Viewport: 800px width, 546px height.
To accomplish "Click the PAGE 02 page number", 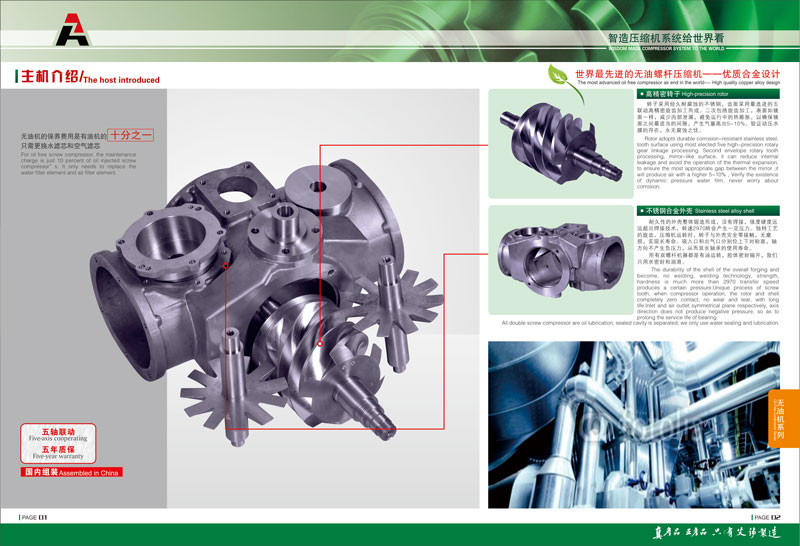I will coord(767,517).
